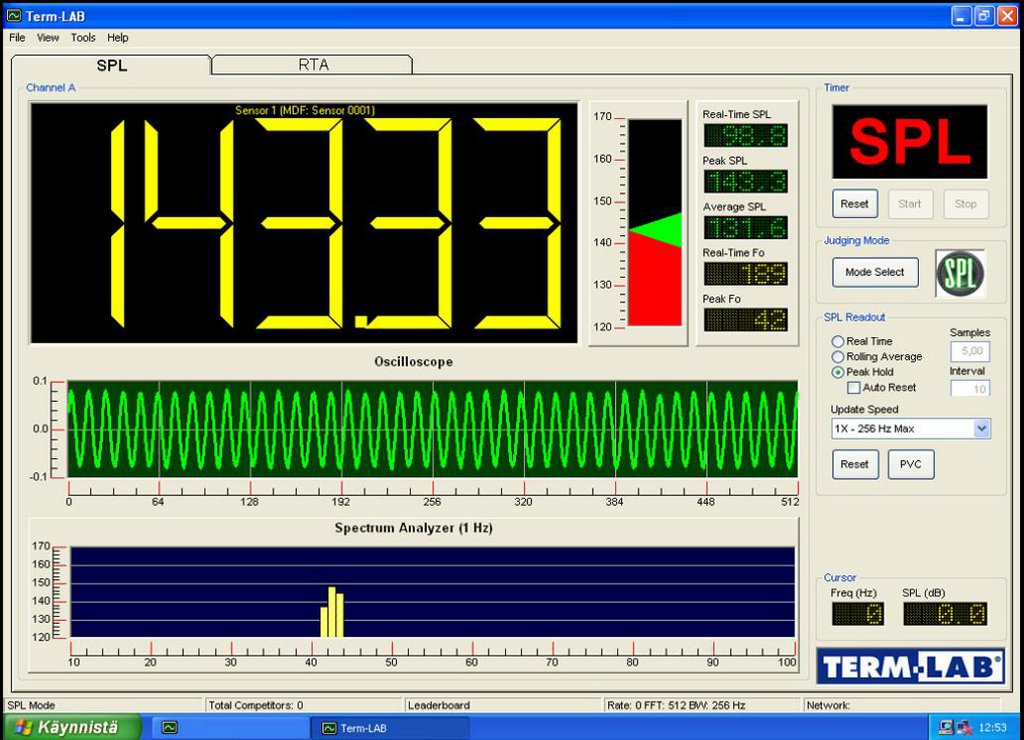Select the Rolling Average option
1024x740 pixels.
838,357
